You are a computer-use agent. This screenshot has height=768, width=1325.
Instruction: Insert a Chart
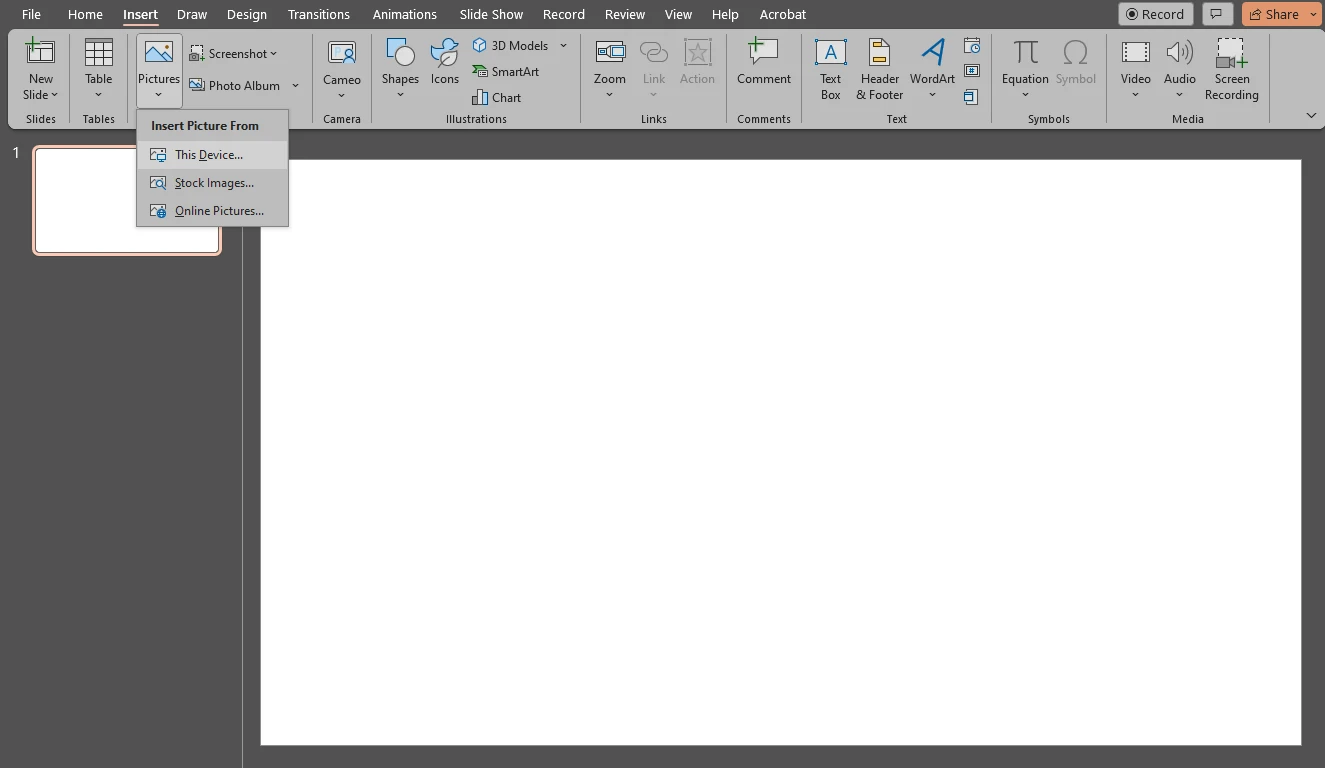[x=497, y=97]
